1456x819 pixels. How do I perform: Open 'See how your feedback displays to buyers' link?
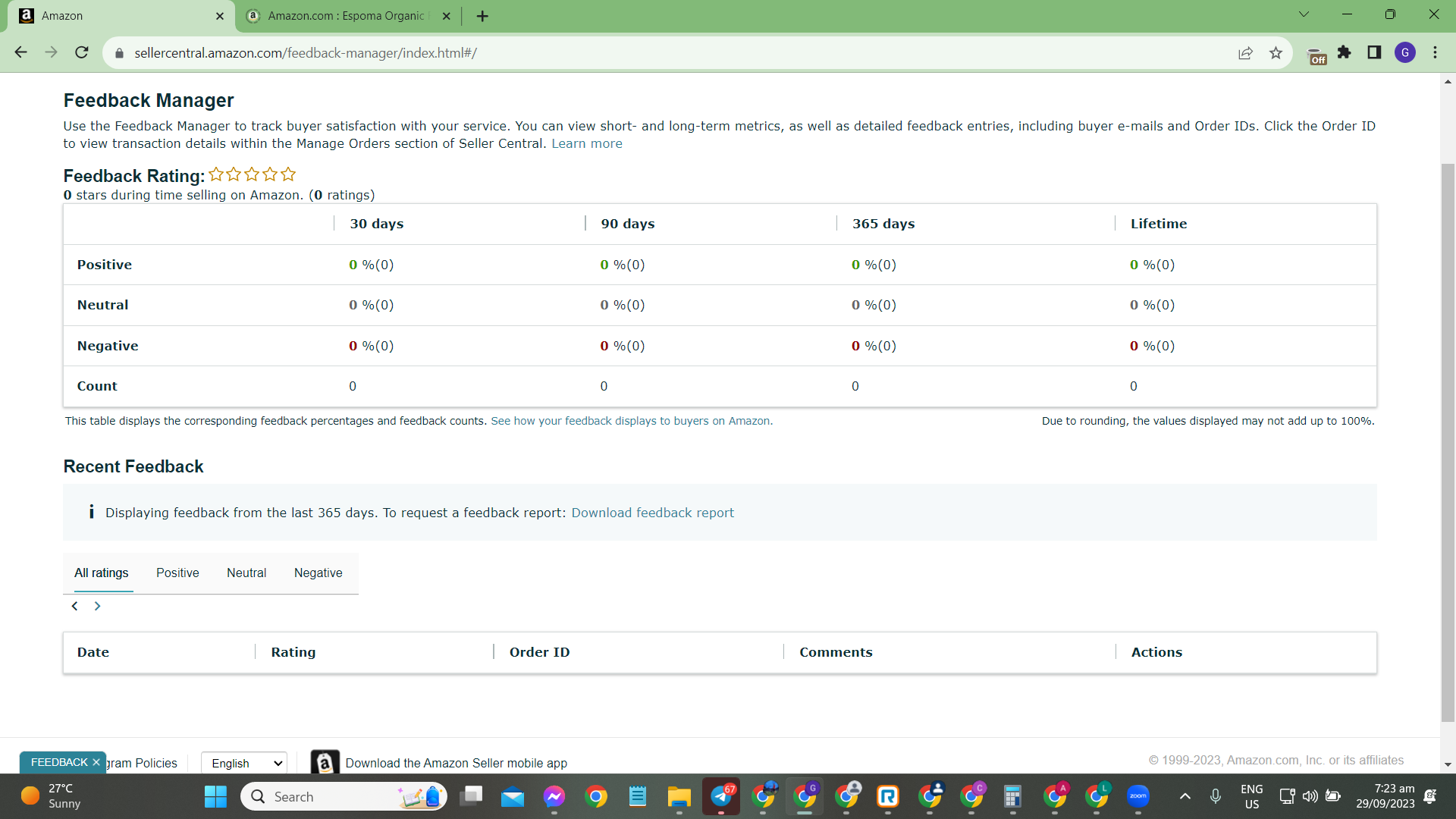pos(632,421)
